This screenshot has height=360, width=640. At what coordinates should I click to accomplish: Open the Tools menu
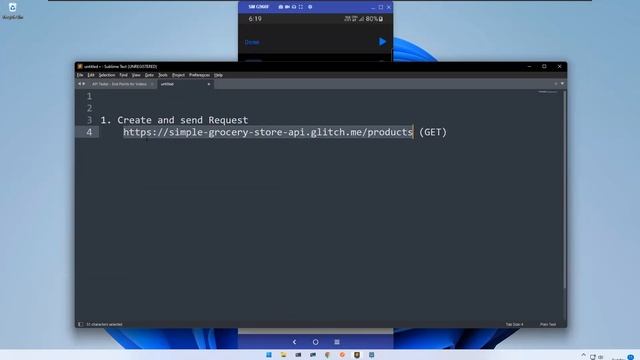[x=162, y=75]
